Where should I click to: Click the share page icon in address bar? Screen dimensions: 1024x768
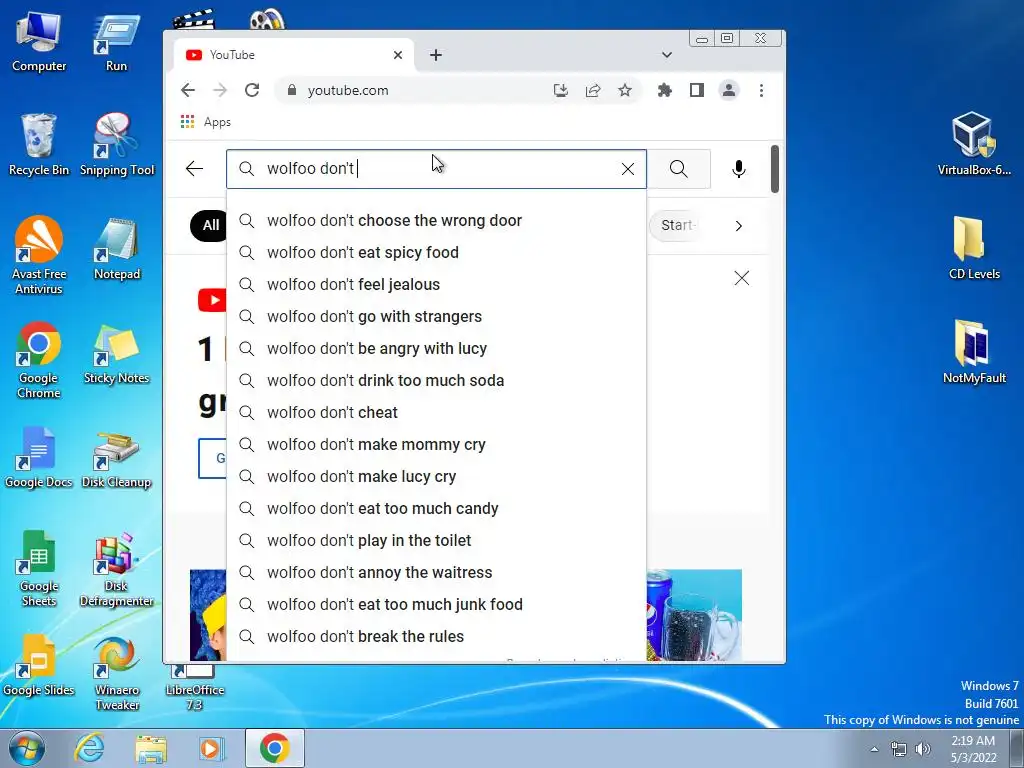pyautogui.click(x=593, y=90)
